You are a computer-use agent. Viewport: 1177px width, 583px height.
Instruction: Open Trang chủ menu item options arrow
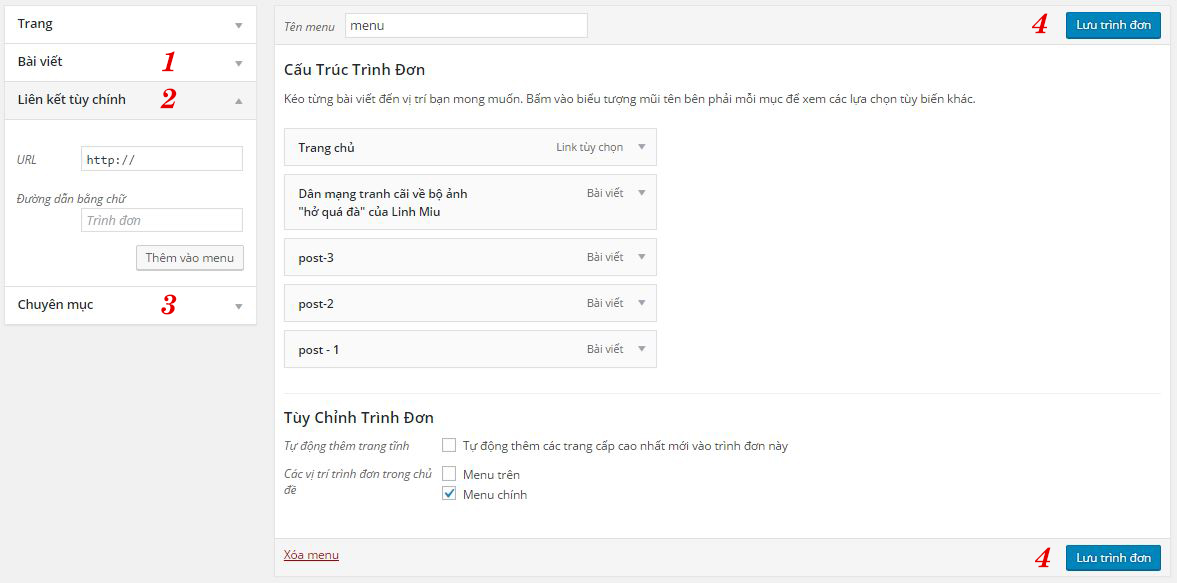click(641, 147)
